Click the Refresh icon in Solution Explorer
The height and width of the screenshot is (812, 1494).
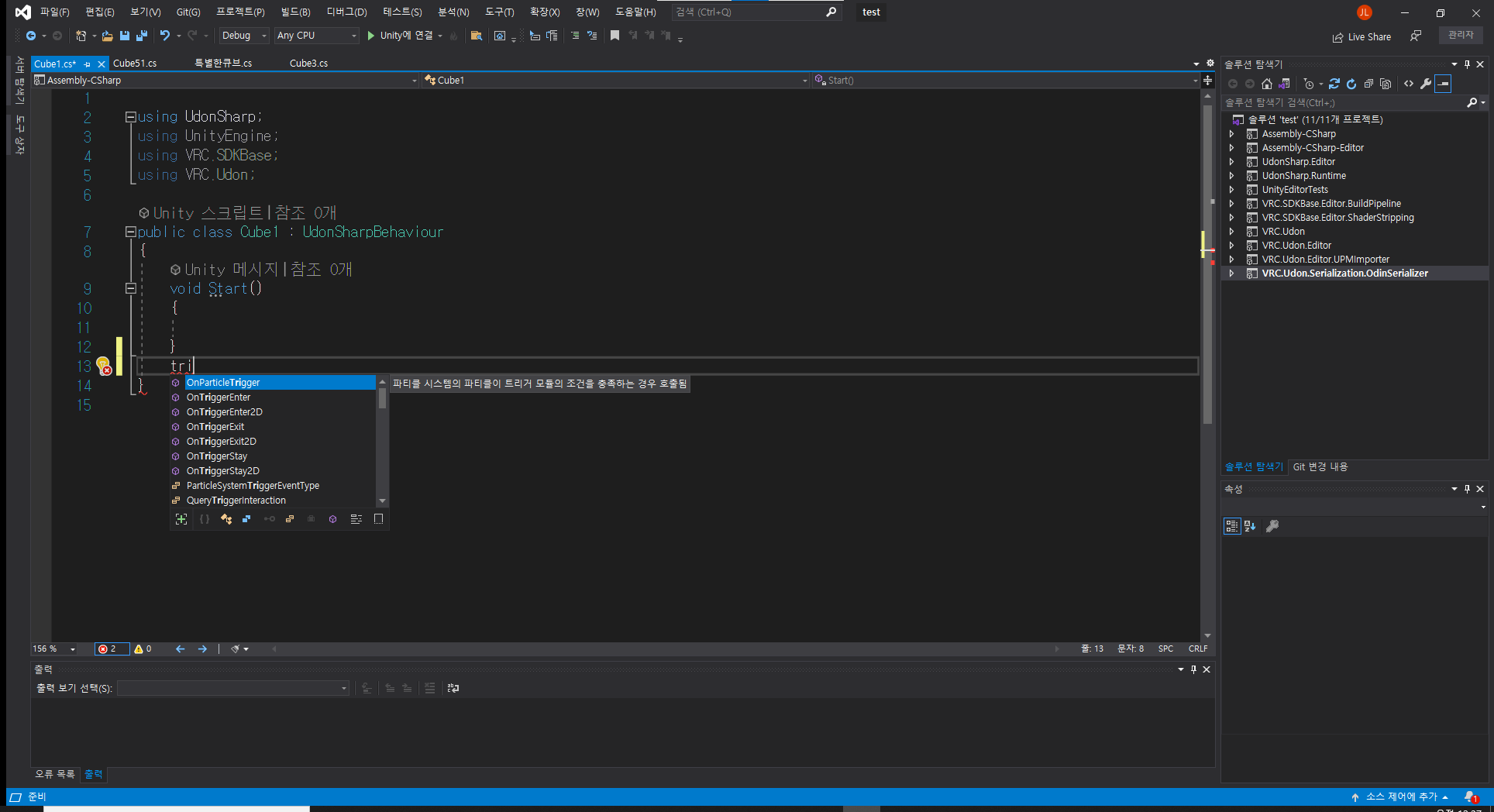coord(1351,84)
